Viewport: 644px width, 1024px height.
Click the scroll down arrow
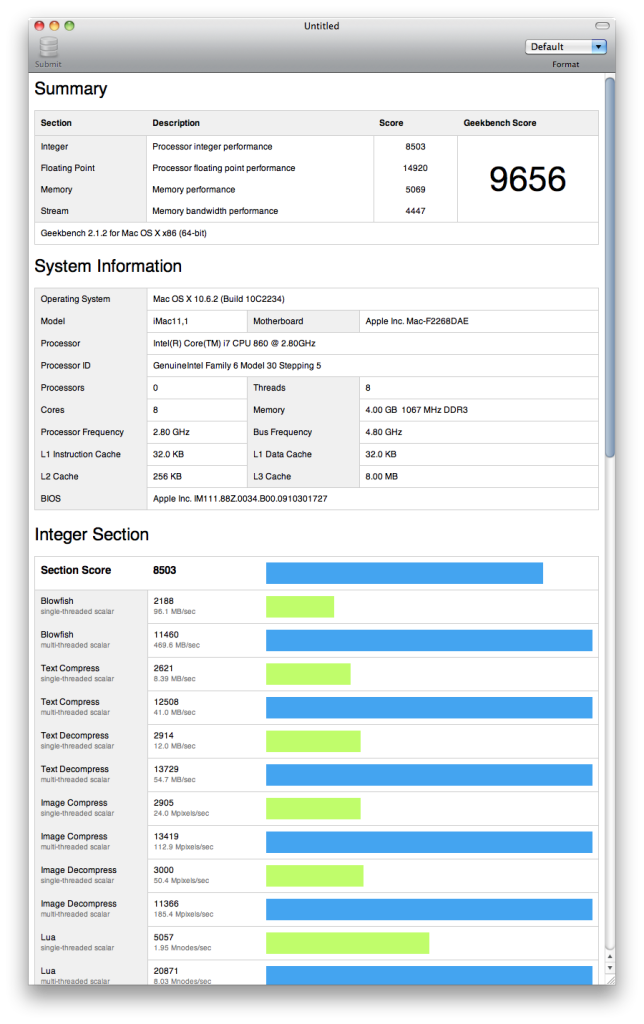pos(609,968)
